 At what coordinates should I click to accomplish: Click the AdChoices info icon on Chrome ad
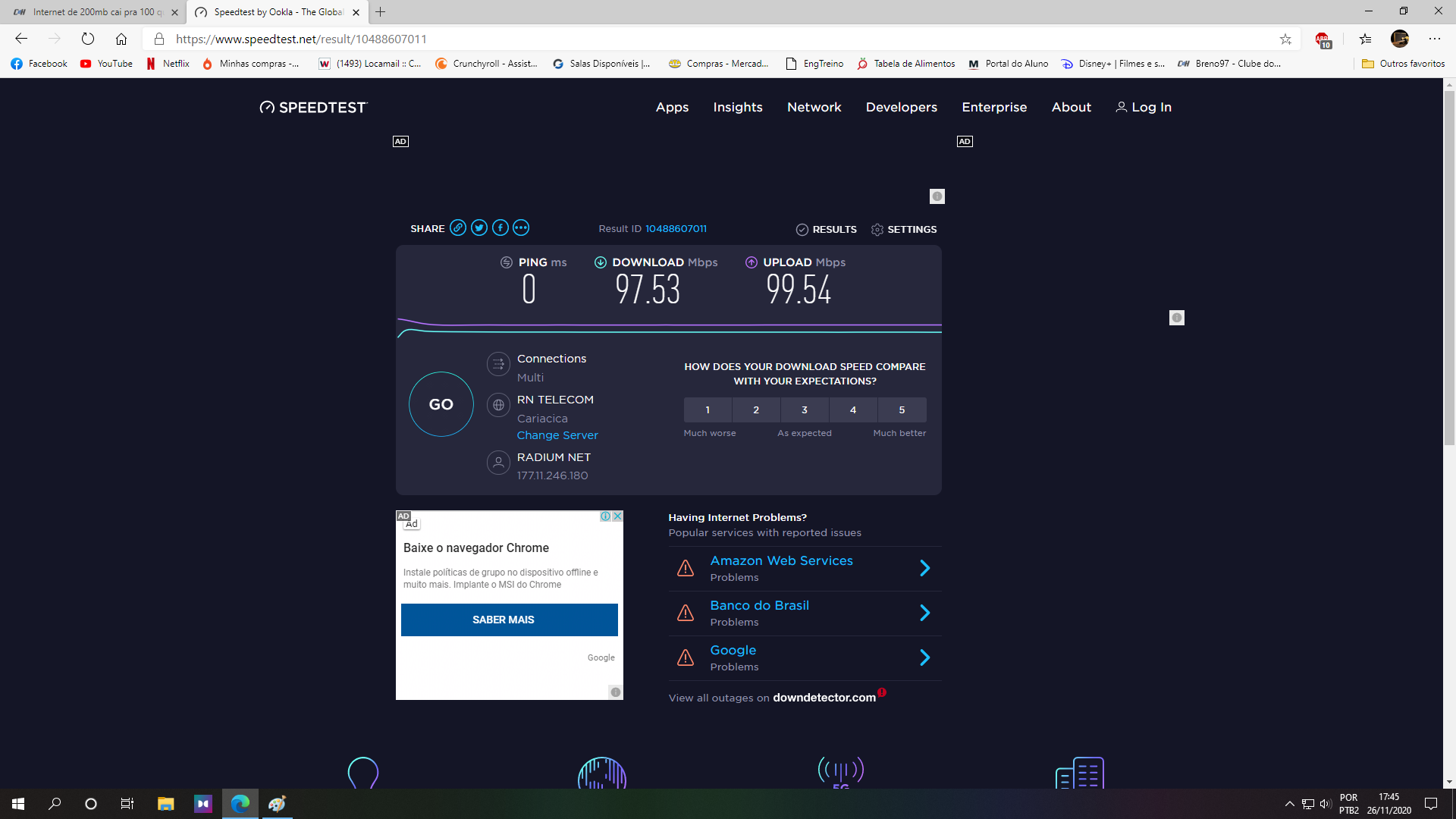pos(606,516)
